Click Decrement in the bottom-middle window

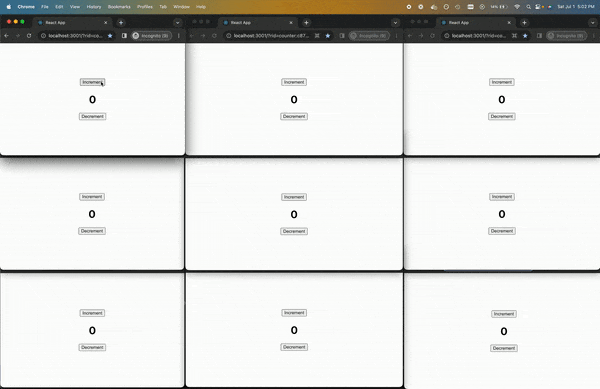294,347
